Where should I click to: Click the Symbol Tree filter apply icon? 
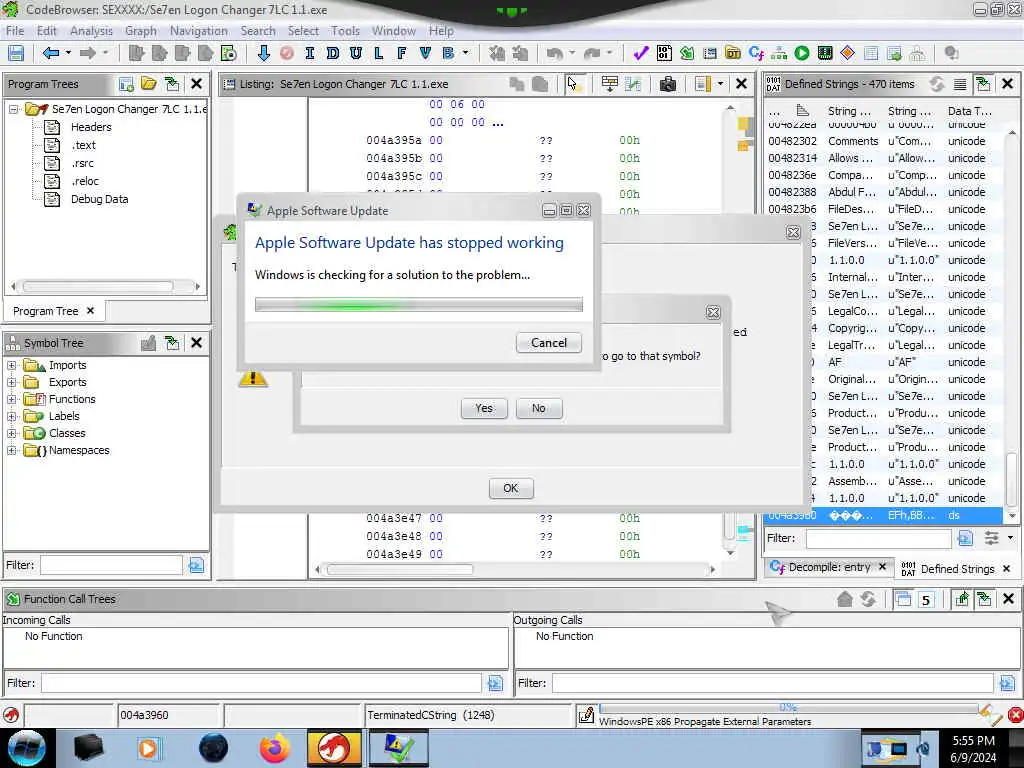pos(196,566)
